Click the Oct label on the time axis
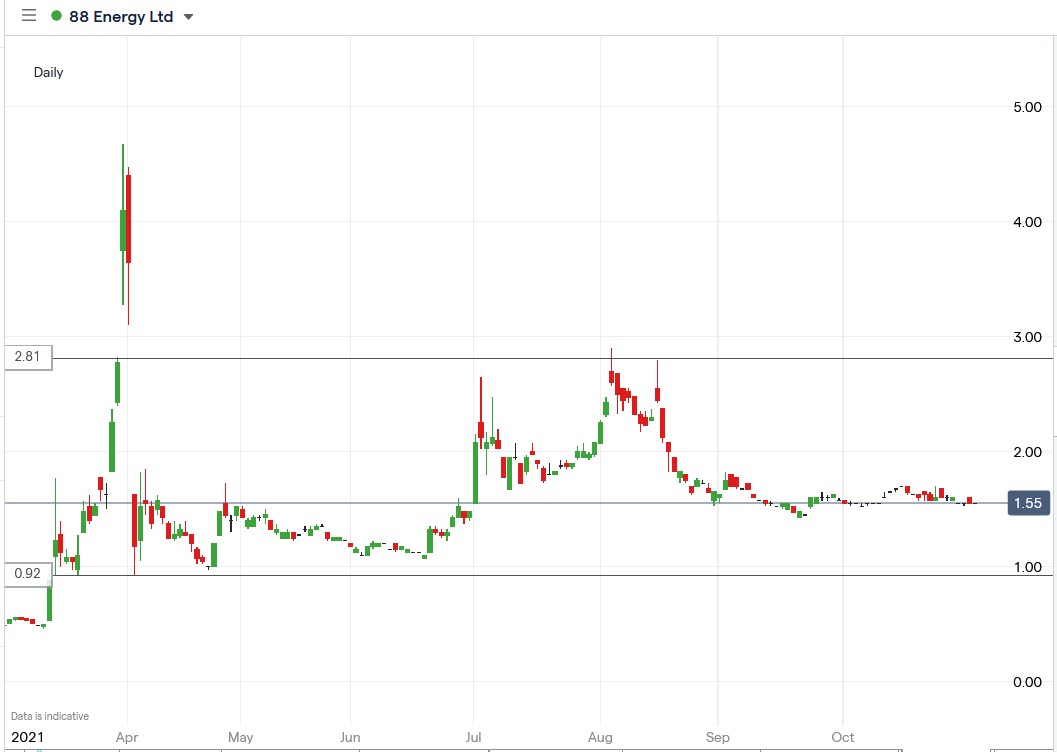The image size is (1057, 752). (841, 737)
